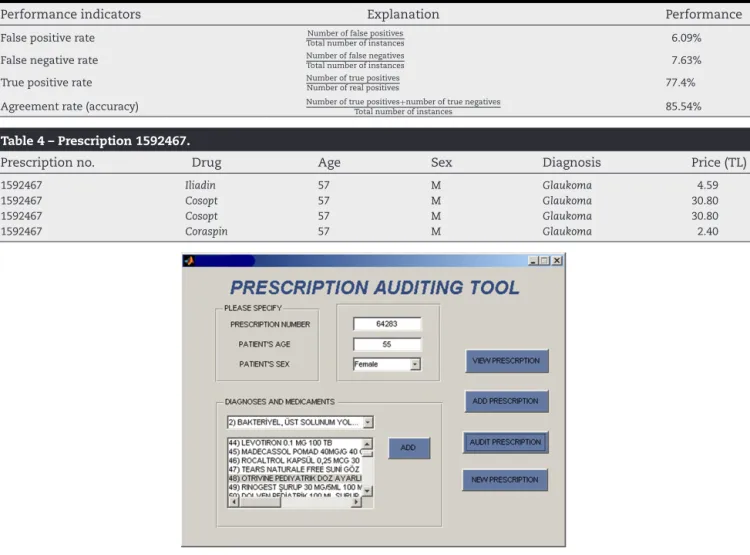Select 46) ROCALTROL KAPSÜL in the list

coord(295,460)
